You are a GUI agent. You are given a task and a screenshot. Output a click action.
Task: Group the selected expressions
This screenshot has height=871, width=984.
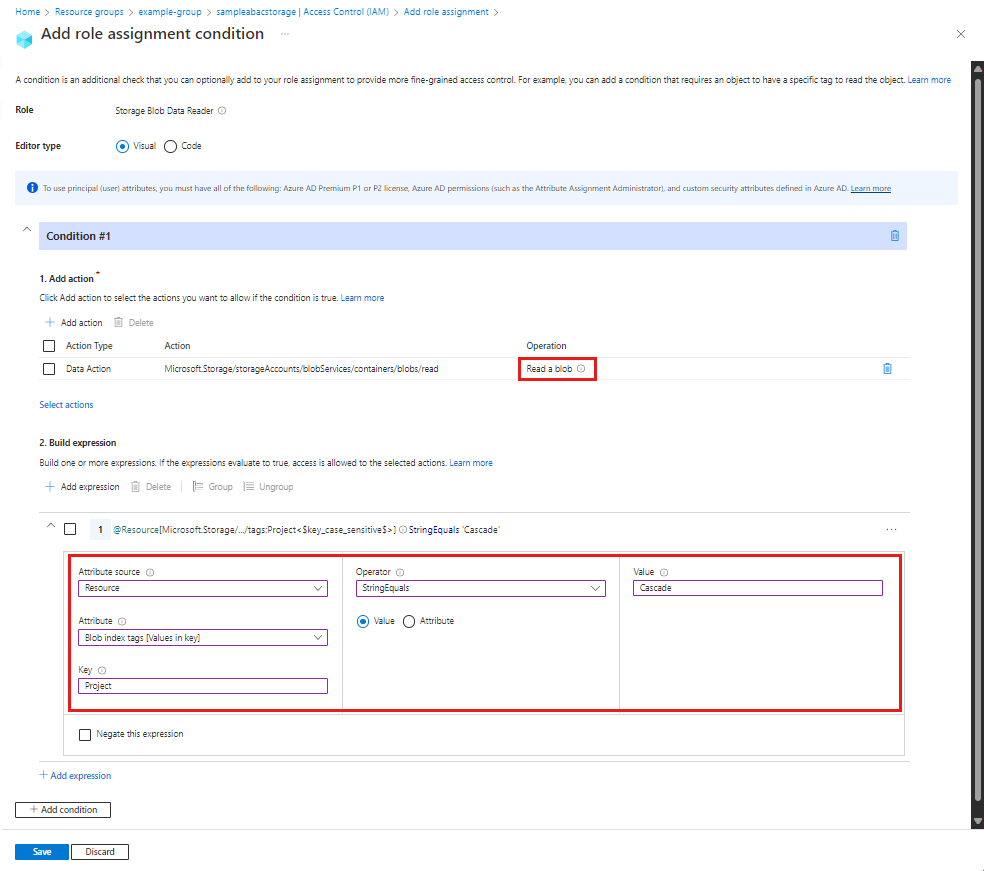212,486
